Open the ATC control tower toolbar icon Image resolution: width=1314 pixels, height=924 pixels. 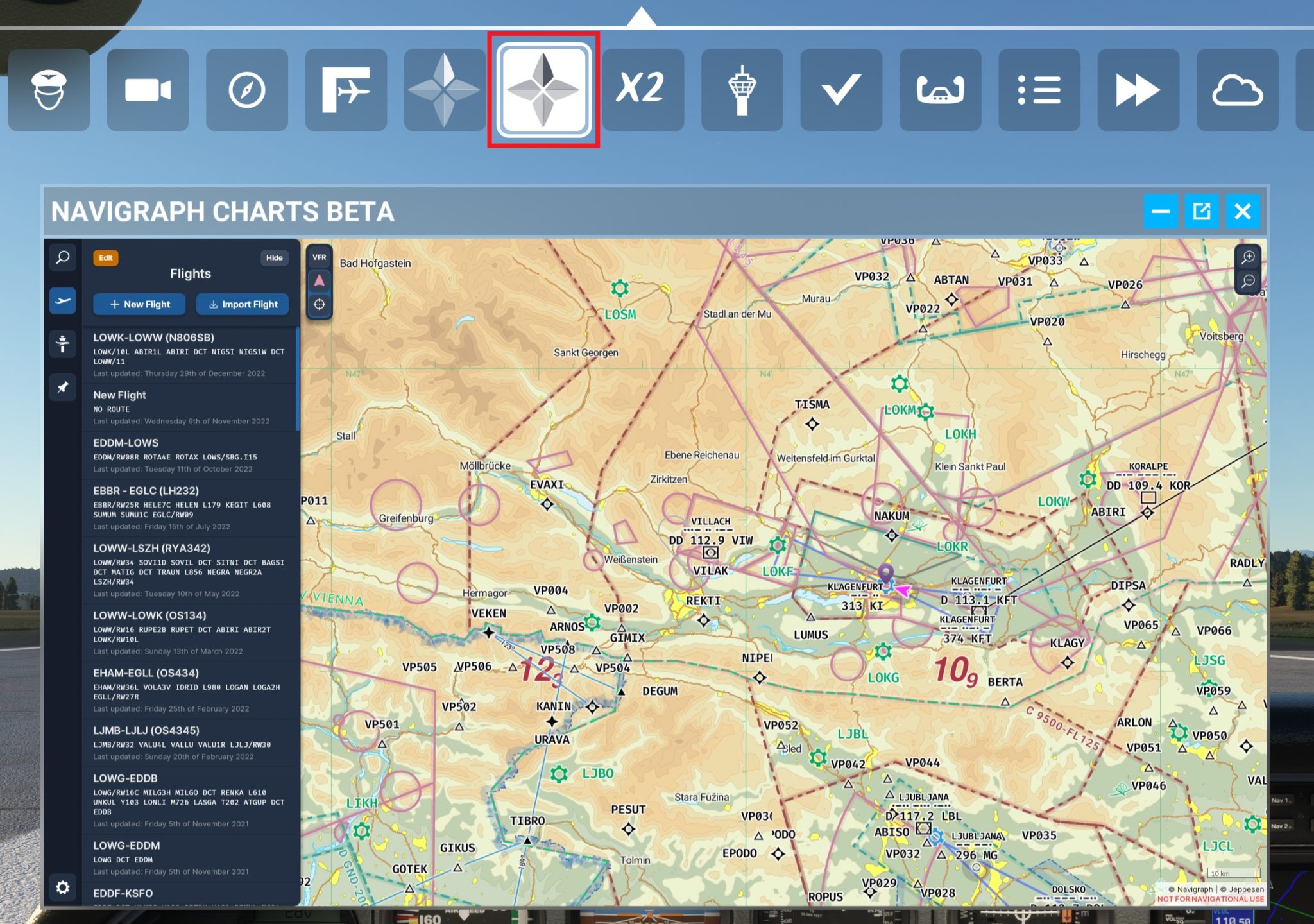pyautogui.click(x=742, y=90)
